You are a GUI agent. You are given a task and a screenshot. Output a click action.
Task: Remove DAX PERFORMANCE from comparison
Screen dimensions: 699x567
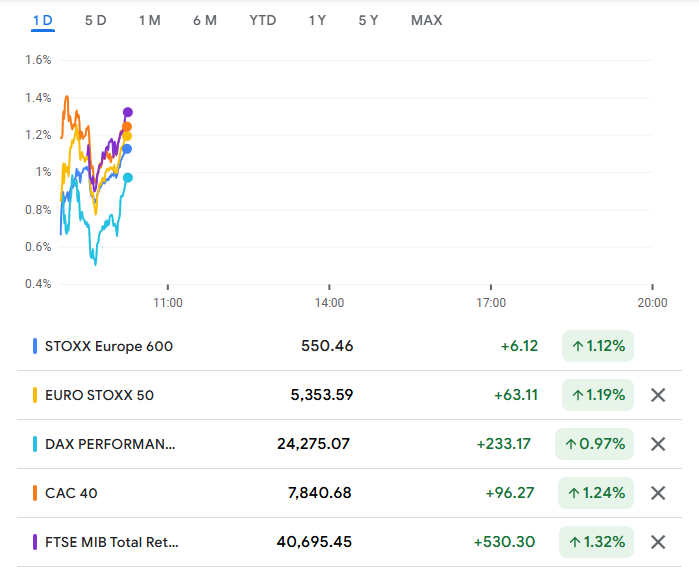point(658,444)
